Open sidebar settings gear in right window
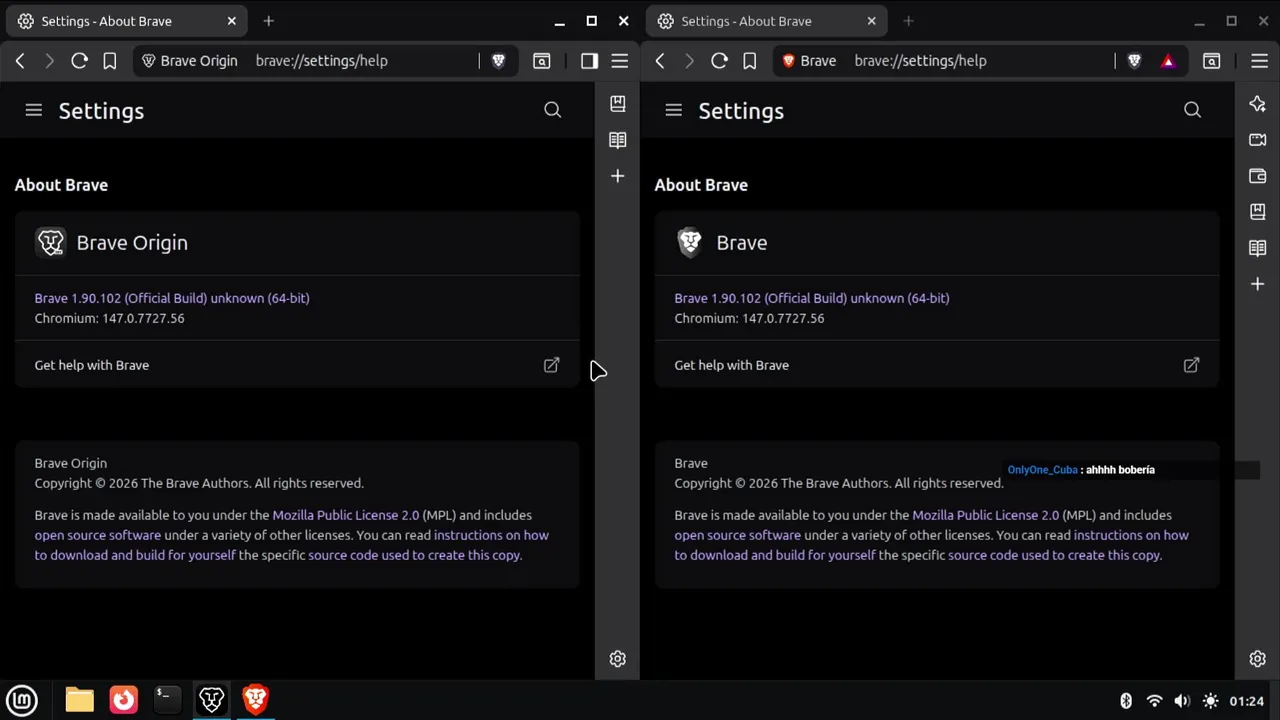 click(x=1257, y=659)
